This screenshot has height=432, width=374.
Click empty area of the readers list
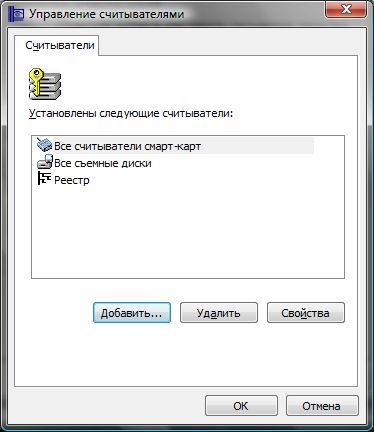pos(188,233)
